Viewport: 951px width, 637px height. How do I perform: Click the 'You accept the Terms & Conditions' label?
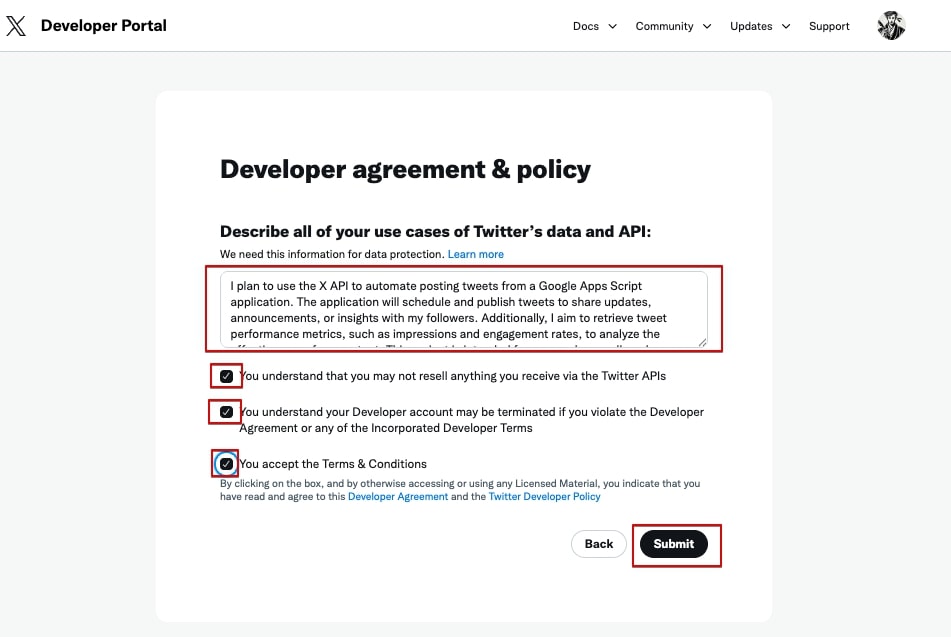tap(333, 464)
